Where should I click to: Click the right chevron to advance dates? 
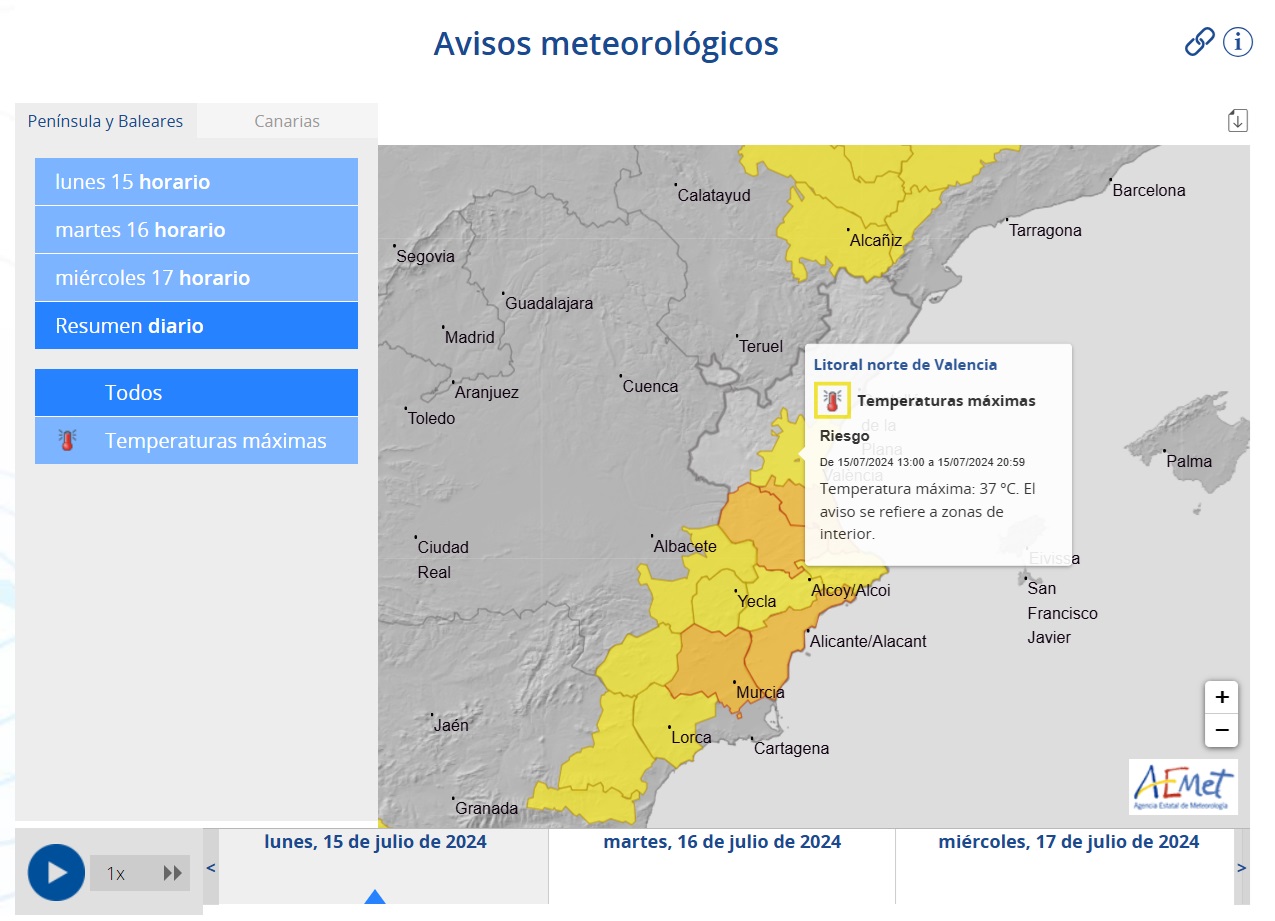(1242, 868)
